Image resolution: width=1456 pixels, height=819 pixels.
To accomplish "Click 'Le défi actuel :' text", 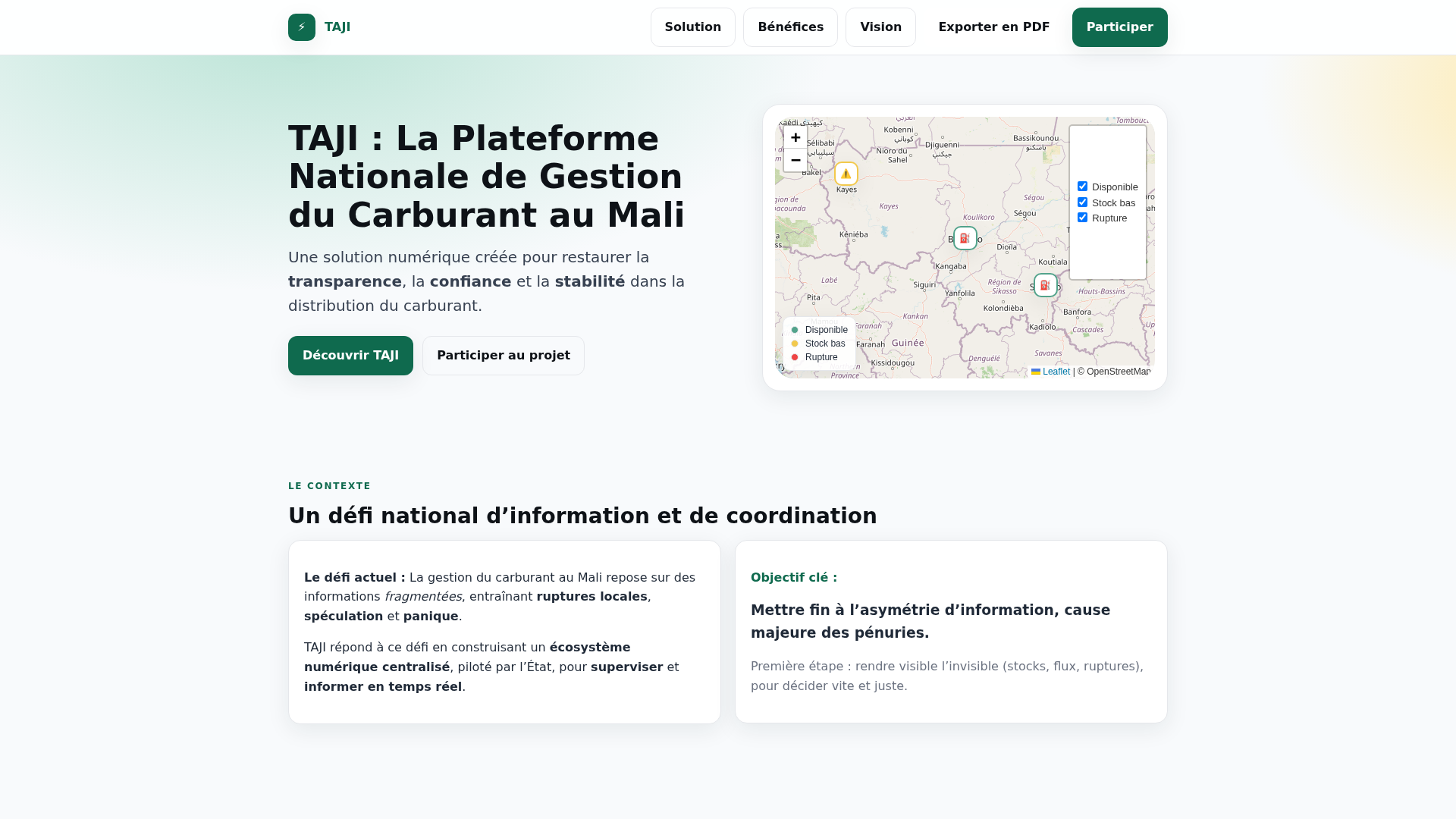I will click(355, 577).
